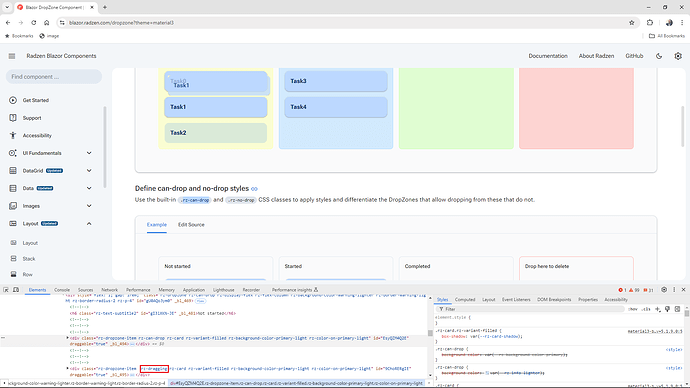Activate DevTools inspect element picker

click(6, 290)
